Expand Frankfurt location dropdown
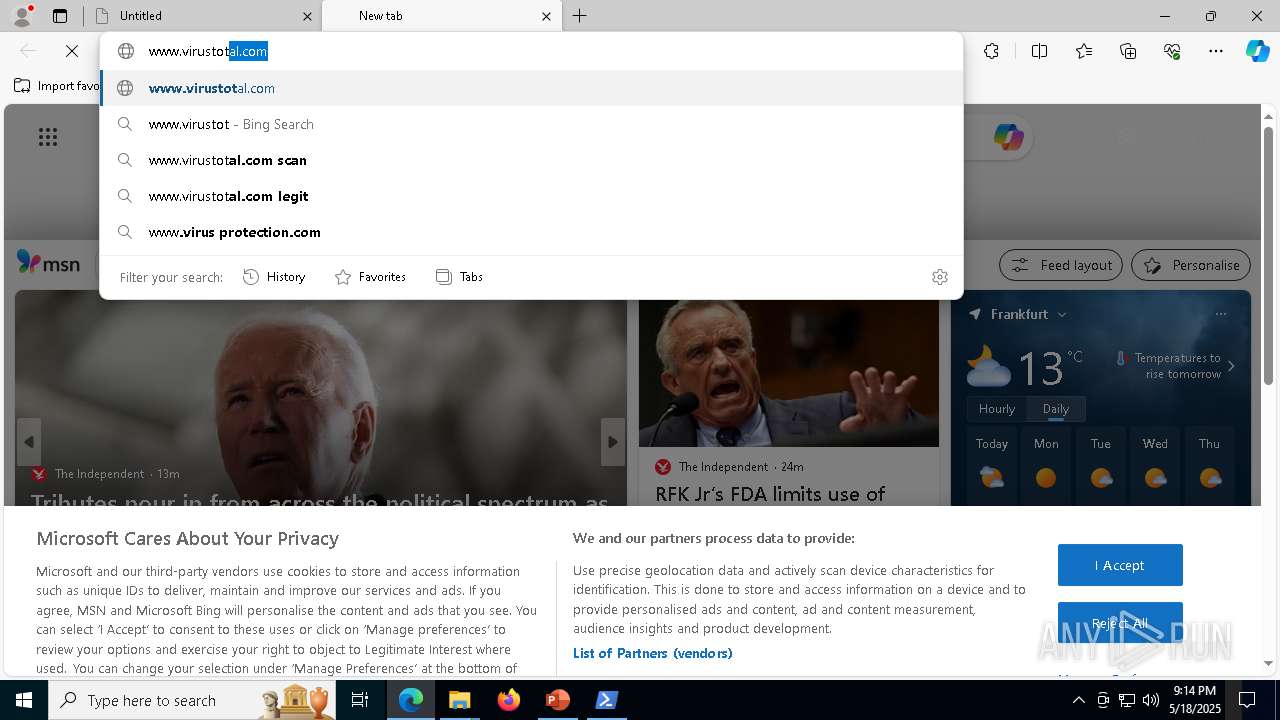Viewport: 1280px width, 720px height. [1062, 314]
